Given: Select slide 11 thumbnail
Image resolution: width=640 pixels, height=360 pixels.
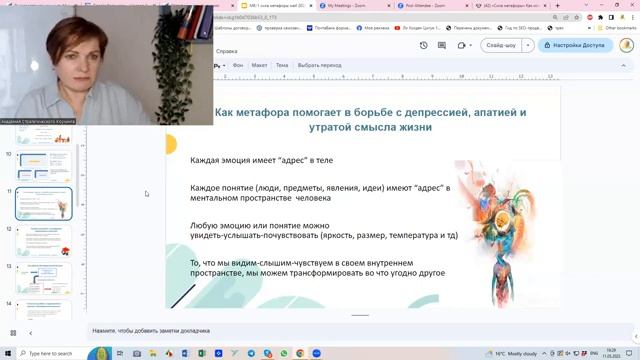Looking at the screenshot, I should pyautogui.click(x=44, y=204).
